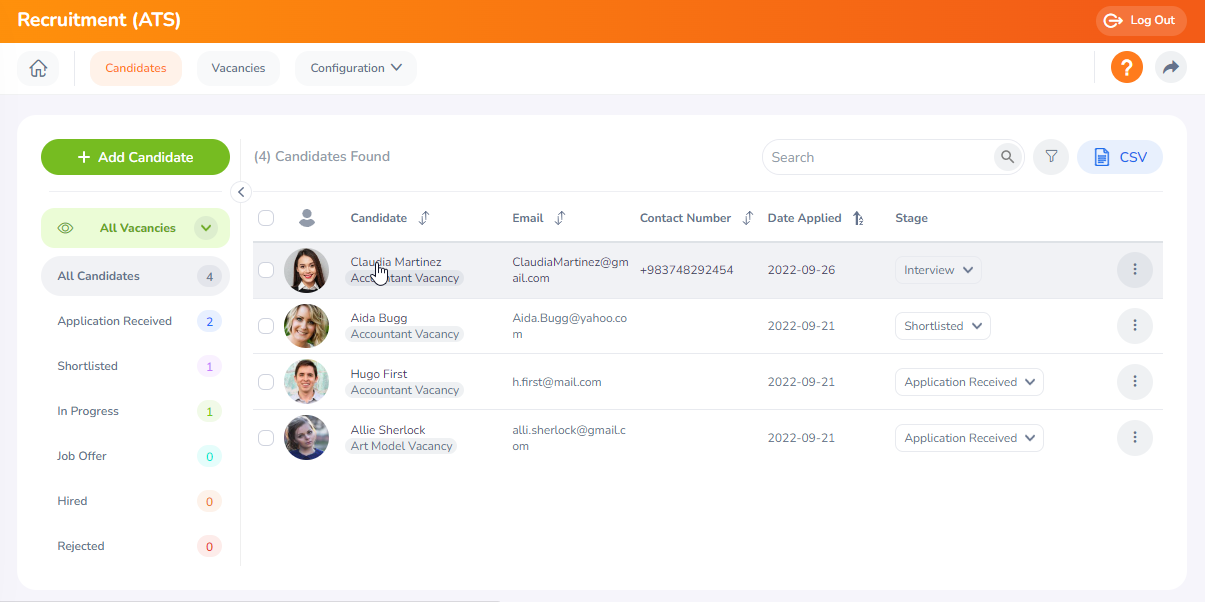Change Claudia Martinez's Interview stage dropdown

coord(937,269)
